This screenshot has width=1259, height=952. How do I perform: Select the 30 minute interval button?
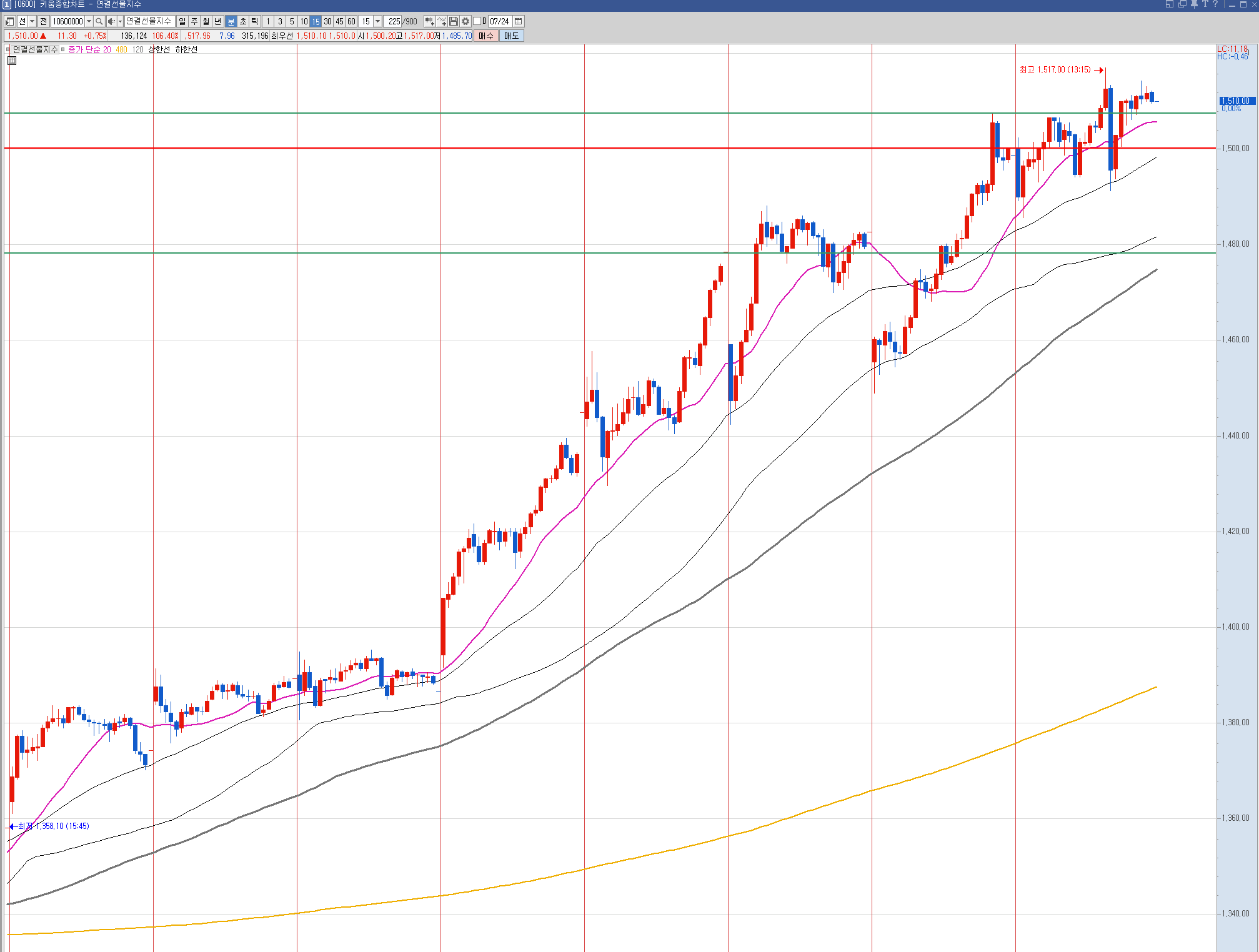point(327,21)
